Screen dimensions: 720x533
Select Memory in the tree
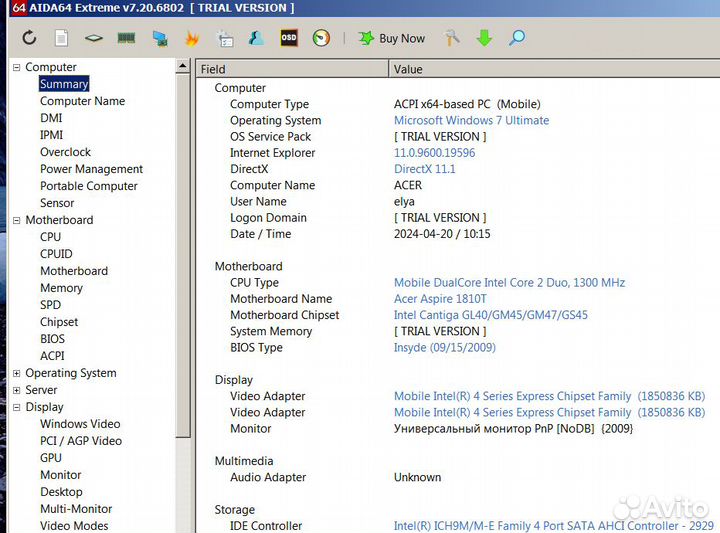click(62, 288)
